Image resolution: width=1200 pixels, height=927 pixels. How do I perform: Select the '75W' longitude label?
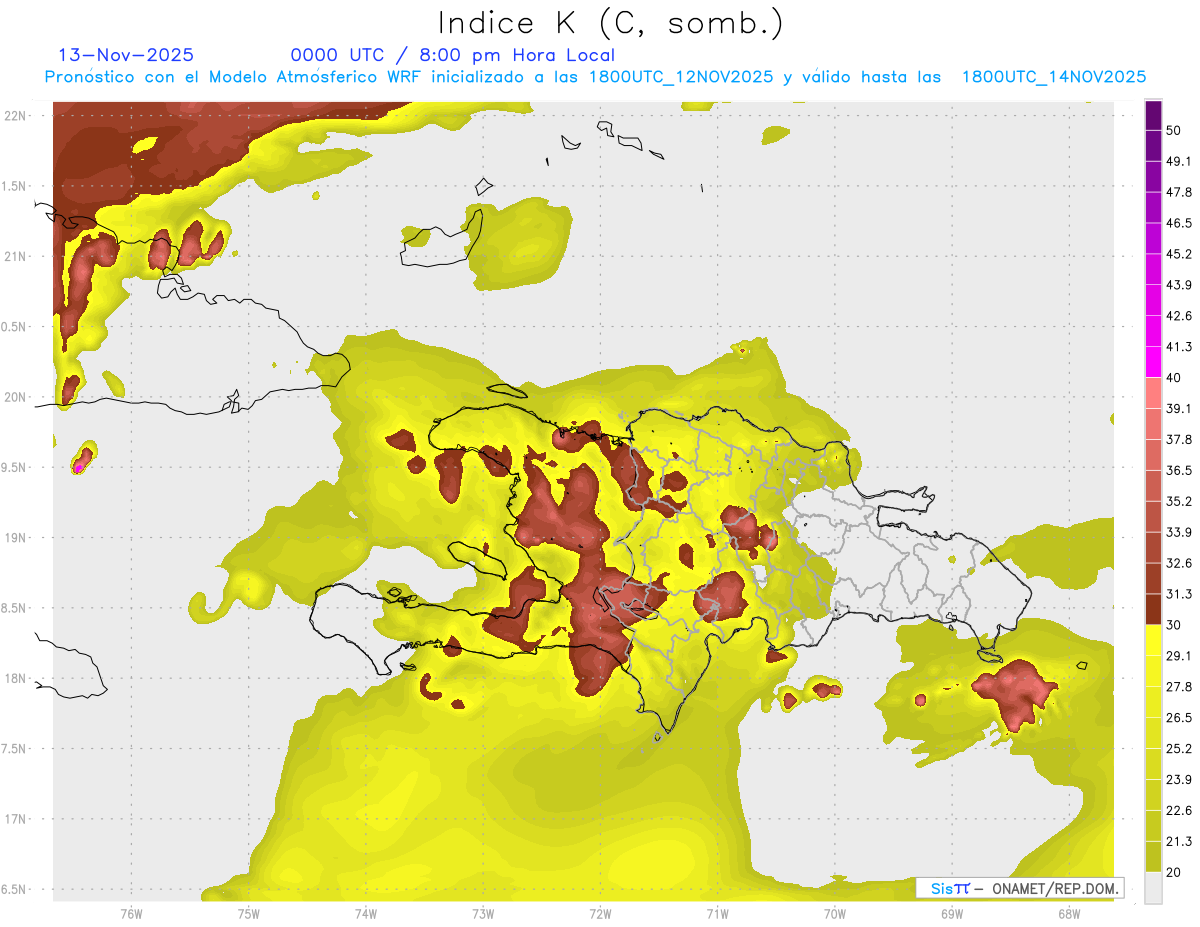coord(248,914)
